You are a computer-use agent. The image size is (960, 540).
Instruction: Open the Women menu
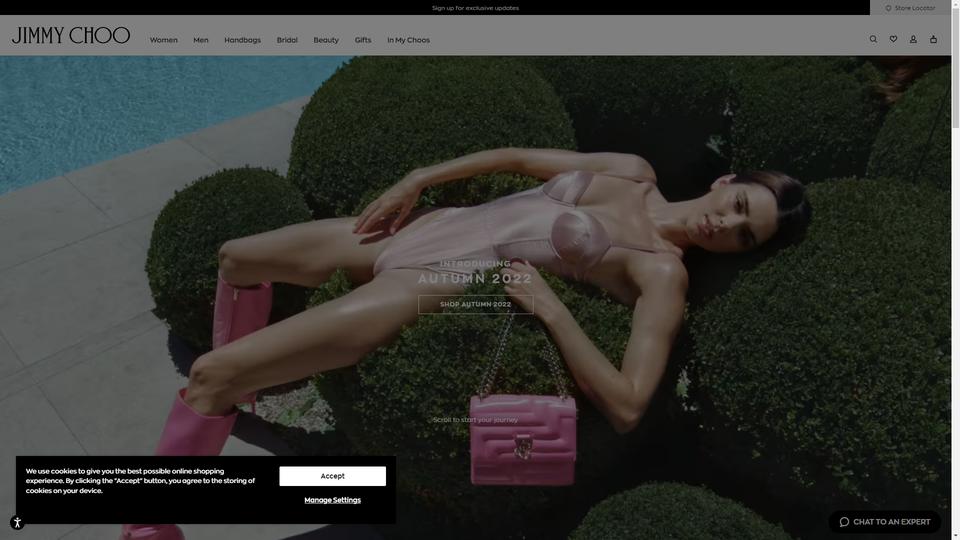[x=163, y=40]
